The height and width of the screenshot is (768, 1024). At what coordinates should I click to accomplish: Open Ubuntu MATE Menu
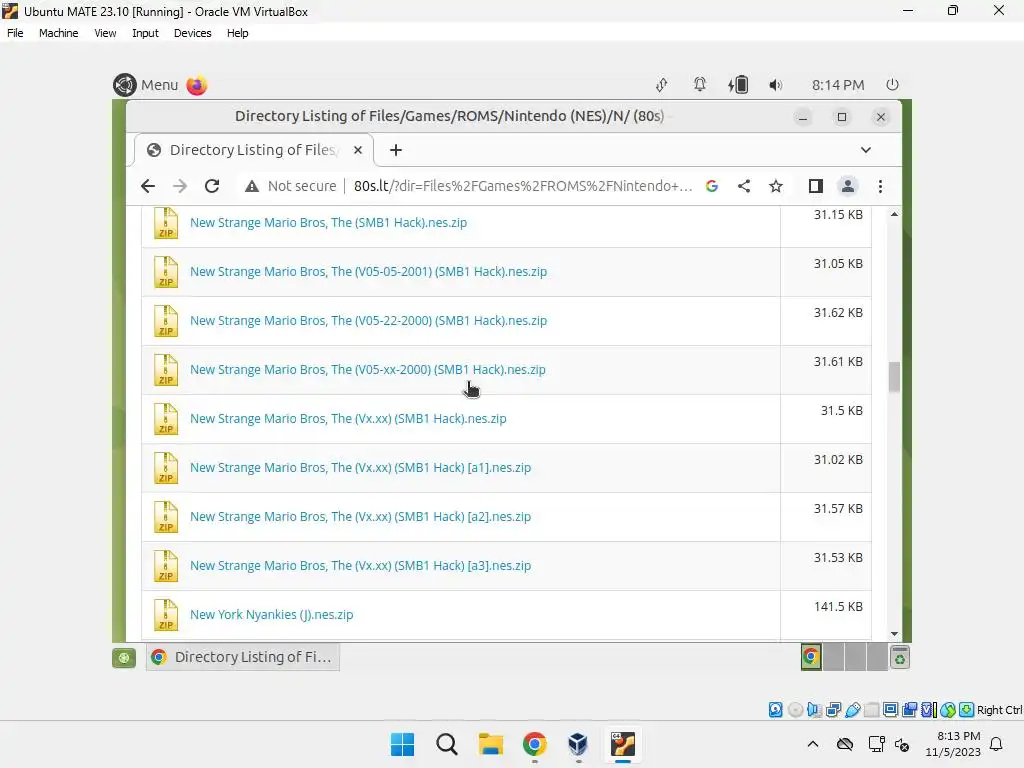click(146, 85)
